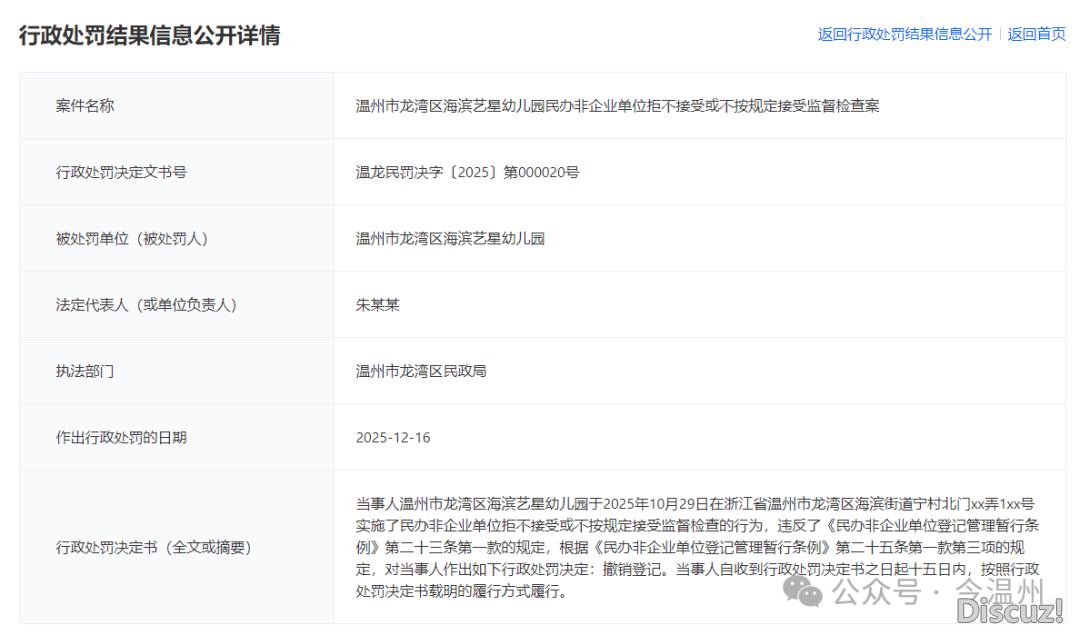Click the penalized unit value 温州市龙湾区海滨艺星幼儿园

coord(450,238)
